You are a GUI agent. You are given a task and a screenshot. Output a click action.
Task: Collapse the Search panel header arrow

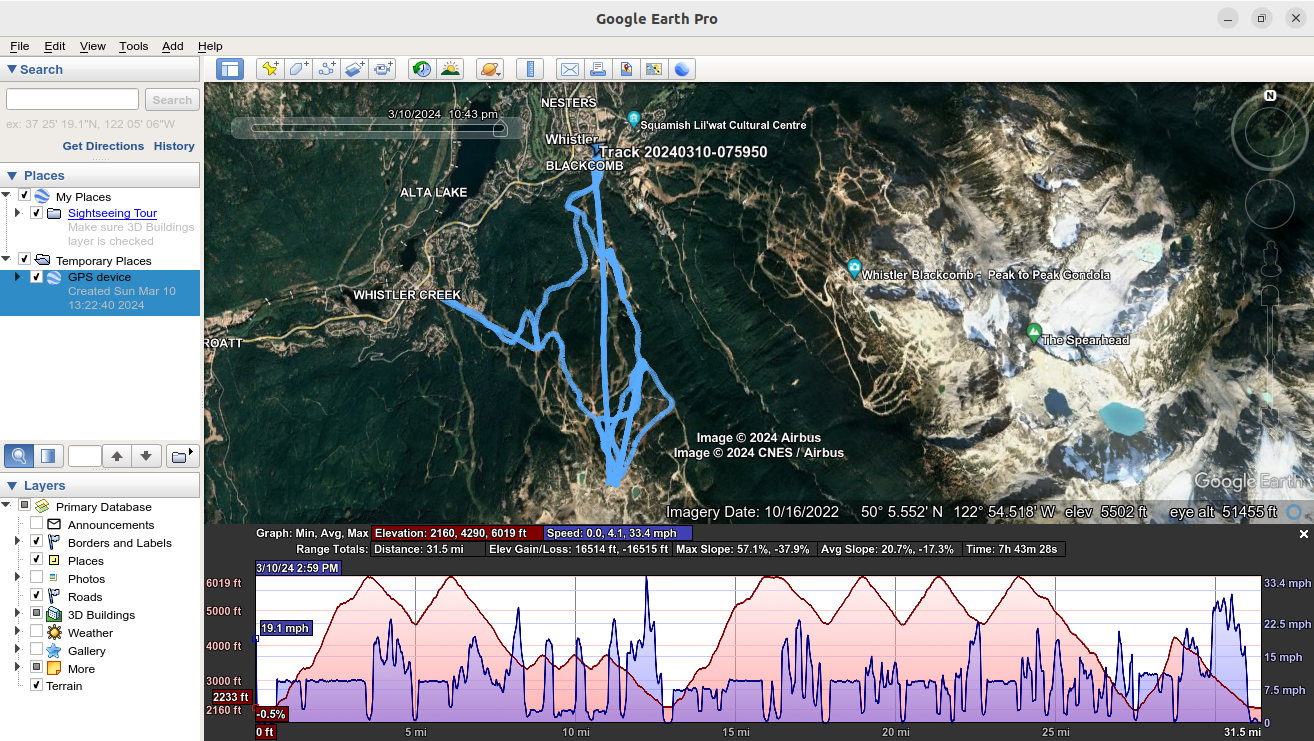pyautogui.click(x=12, y=69)
